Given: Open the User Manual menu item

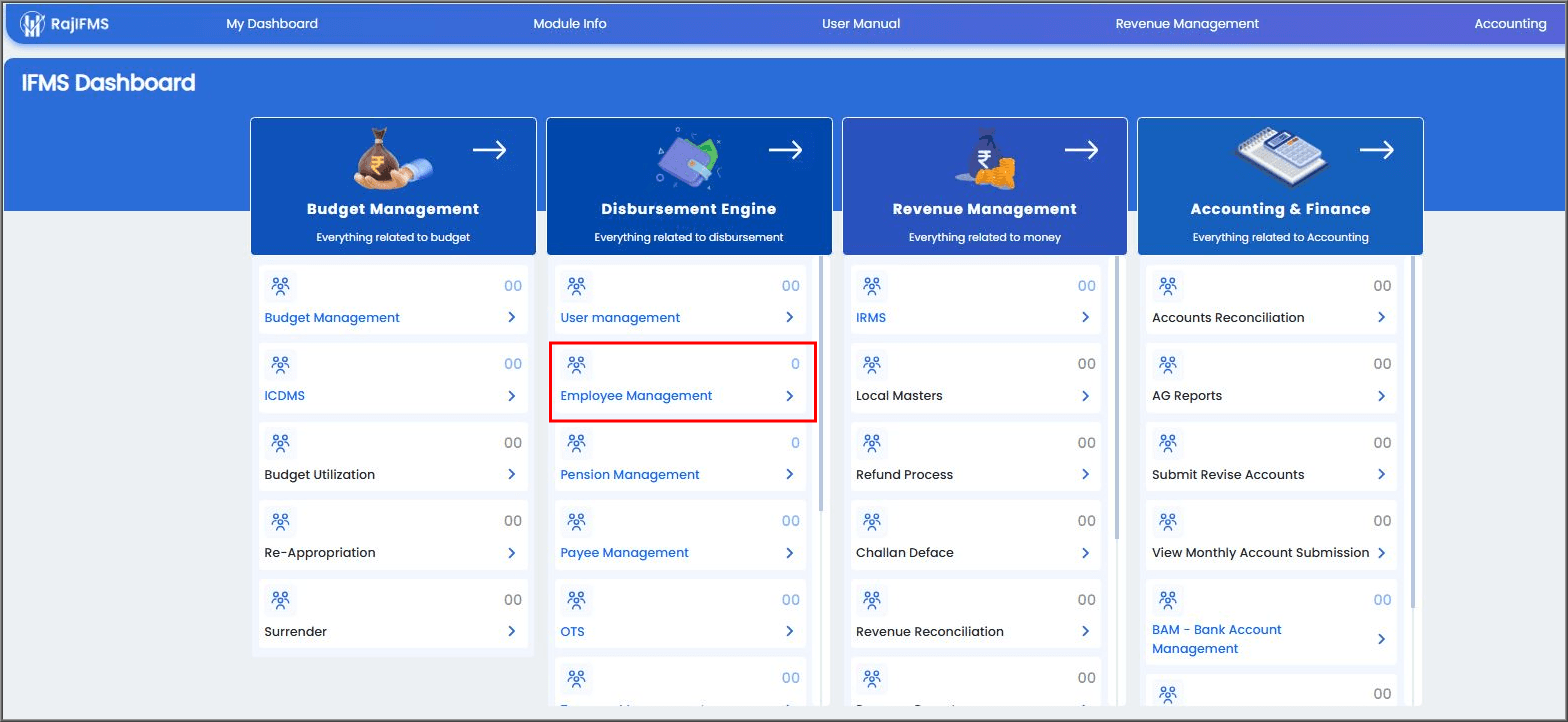Looking at the screenshot, I should point(861,24).
